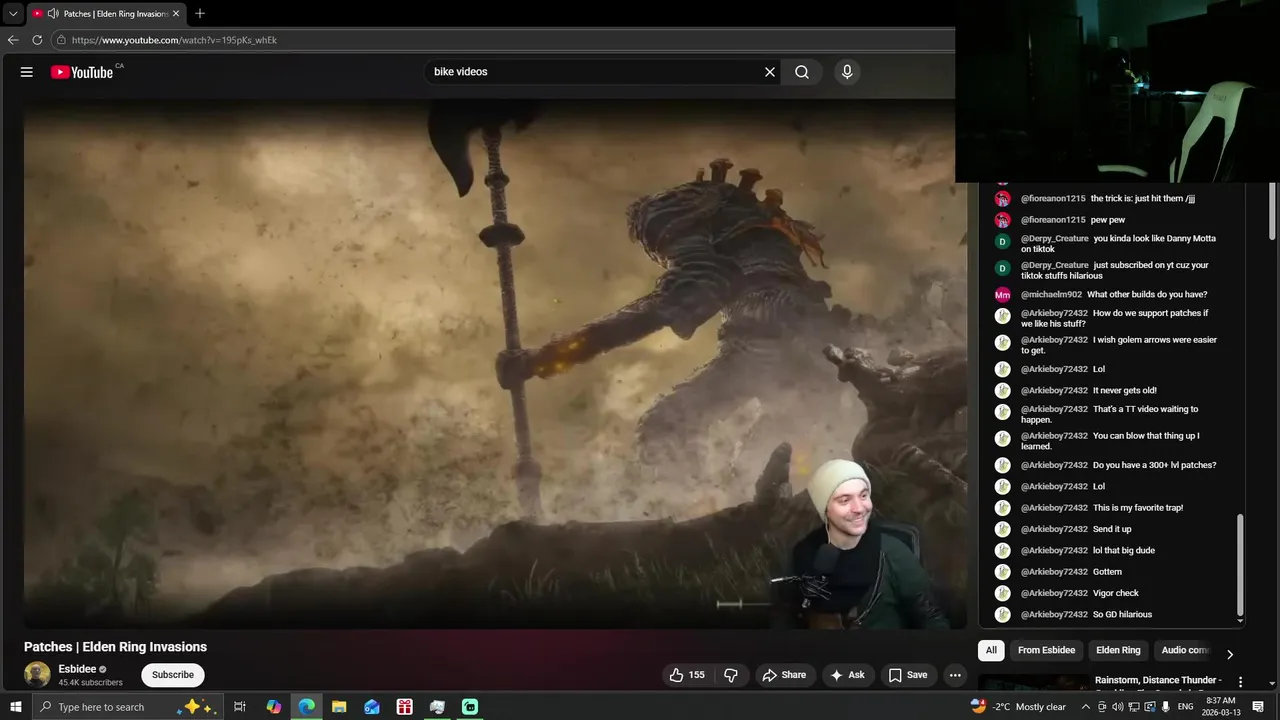Save the video to a playlist
Image resolution: width=1280 pixels, height=720 pixels.
coord(908,675)
